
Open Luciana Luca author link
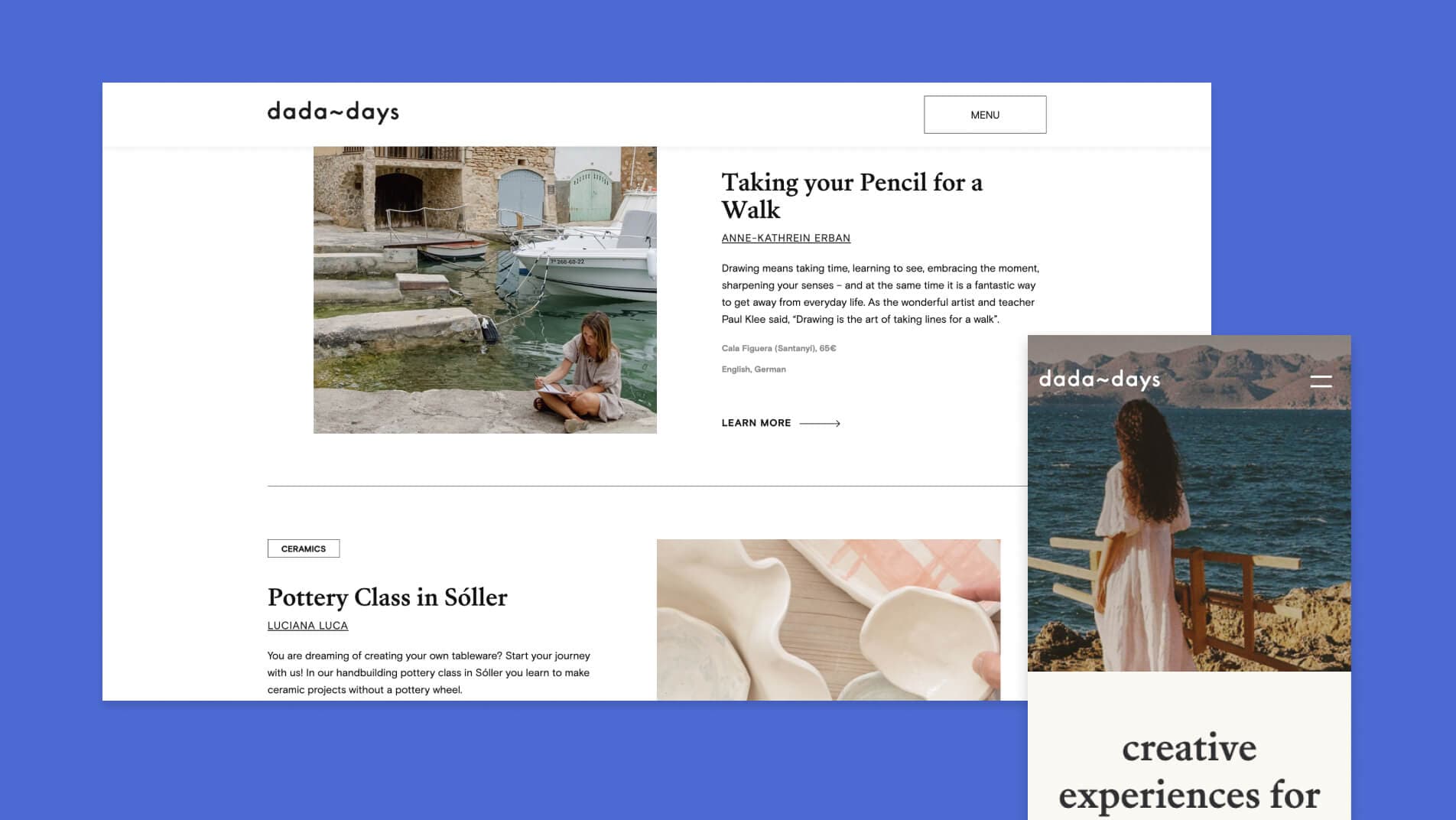click(x=307, y=626)
